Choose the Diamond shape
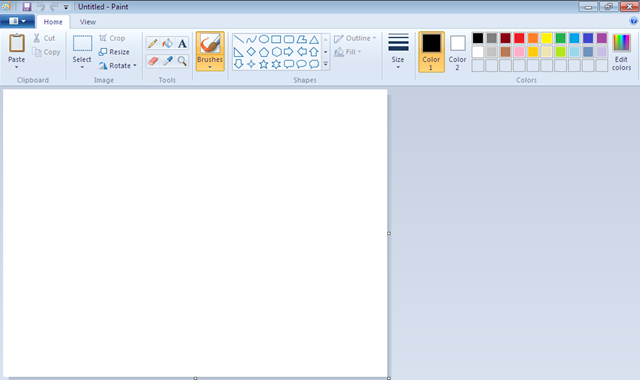The image size is (640, 380). 251,52
